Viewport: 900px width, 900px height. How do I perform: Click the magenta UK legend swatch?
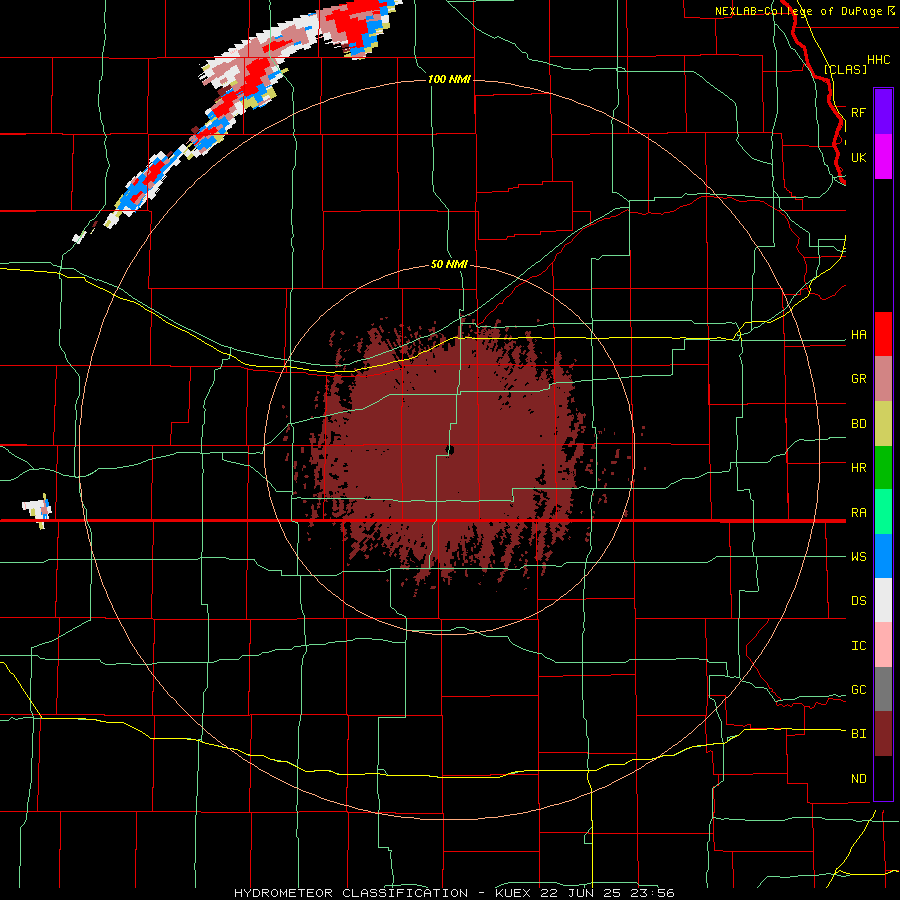point(883,157)
